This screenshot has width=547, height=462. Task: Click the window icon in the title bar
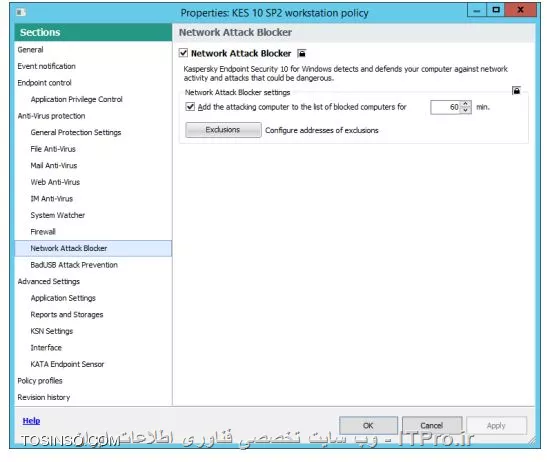click(21, 13)
